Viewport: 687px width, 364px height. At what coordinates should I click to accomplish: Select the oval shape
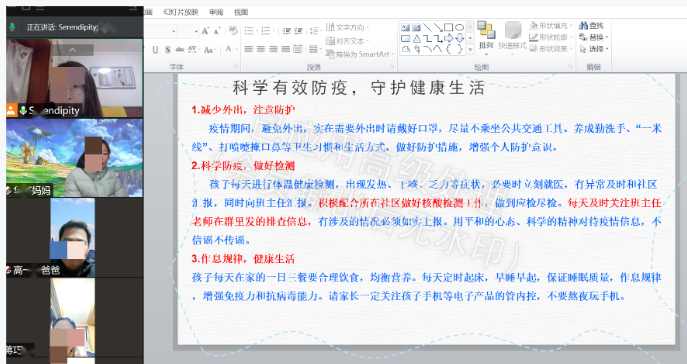click(x=459, y=27)
